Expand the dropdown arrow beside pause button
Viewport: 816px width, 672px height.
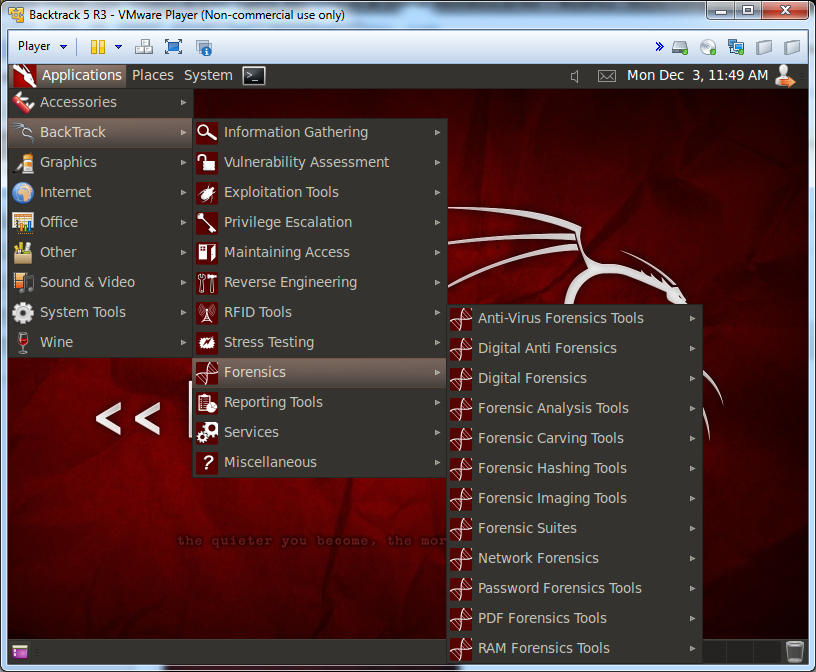pyautogui.click(x=118, y=47)
